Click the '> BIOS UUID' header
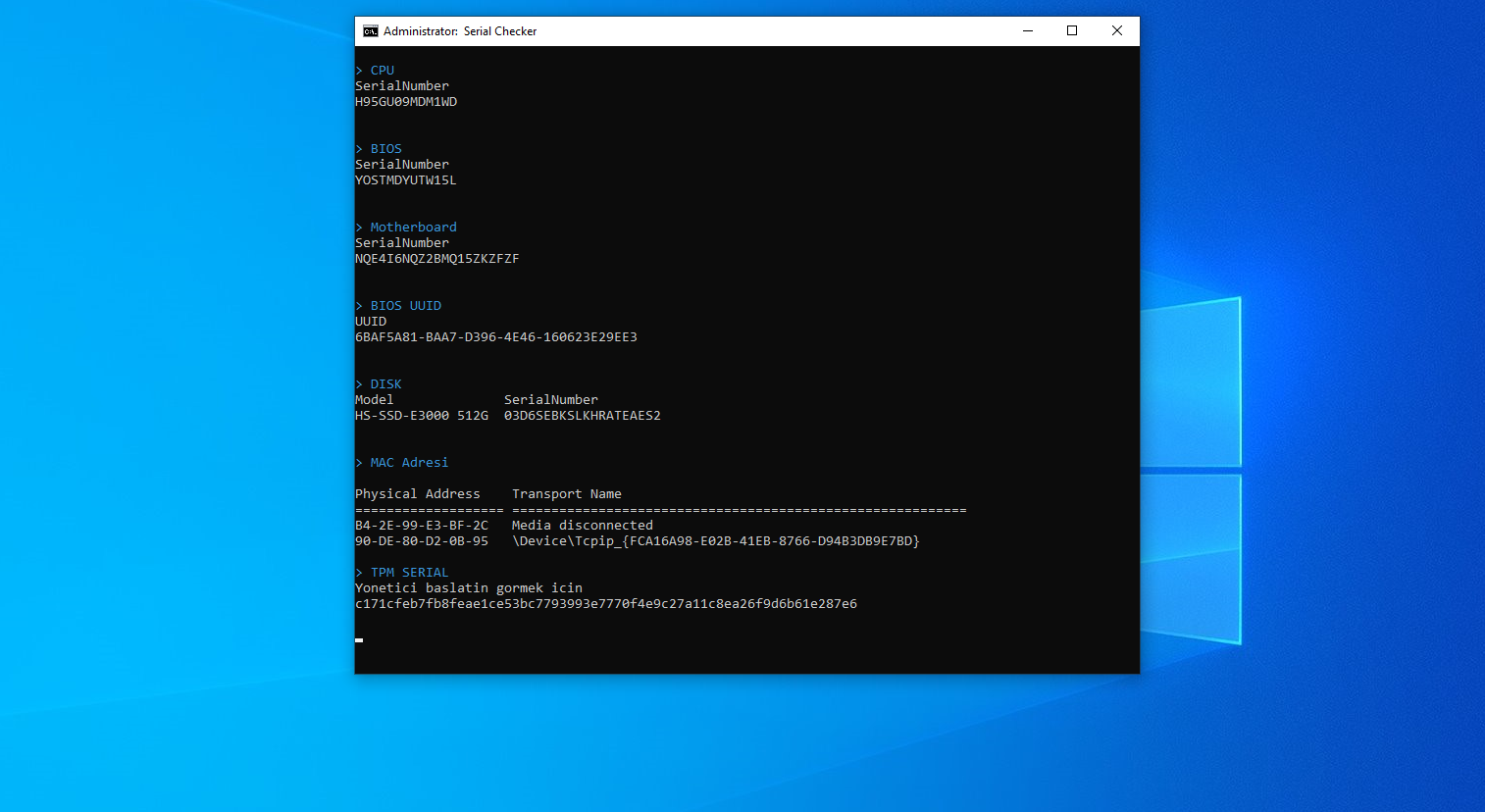 (399, 306)
